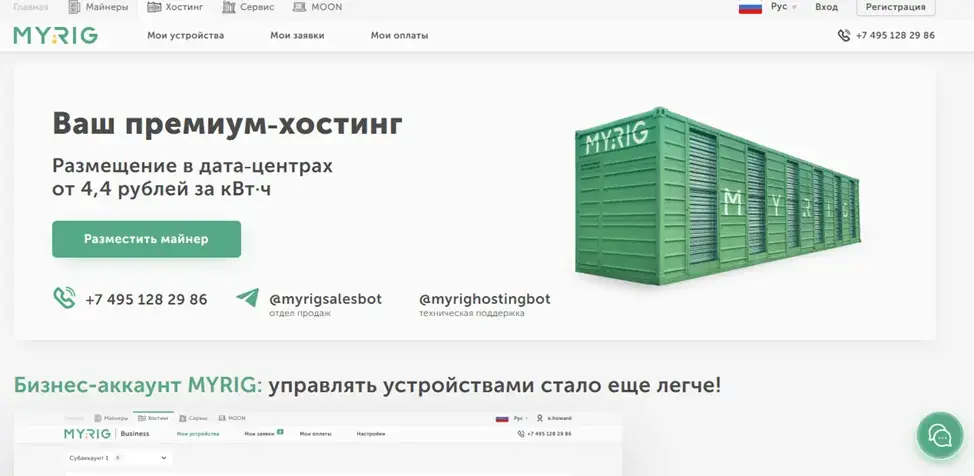Expand the Рус language dropdown
This screenshot has height=476, width=974.
pos(784,7)
